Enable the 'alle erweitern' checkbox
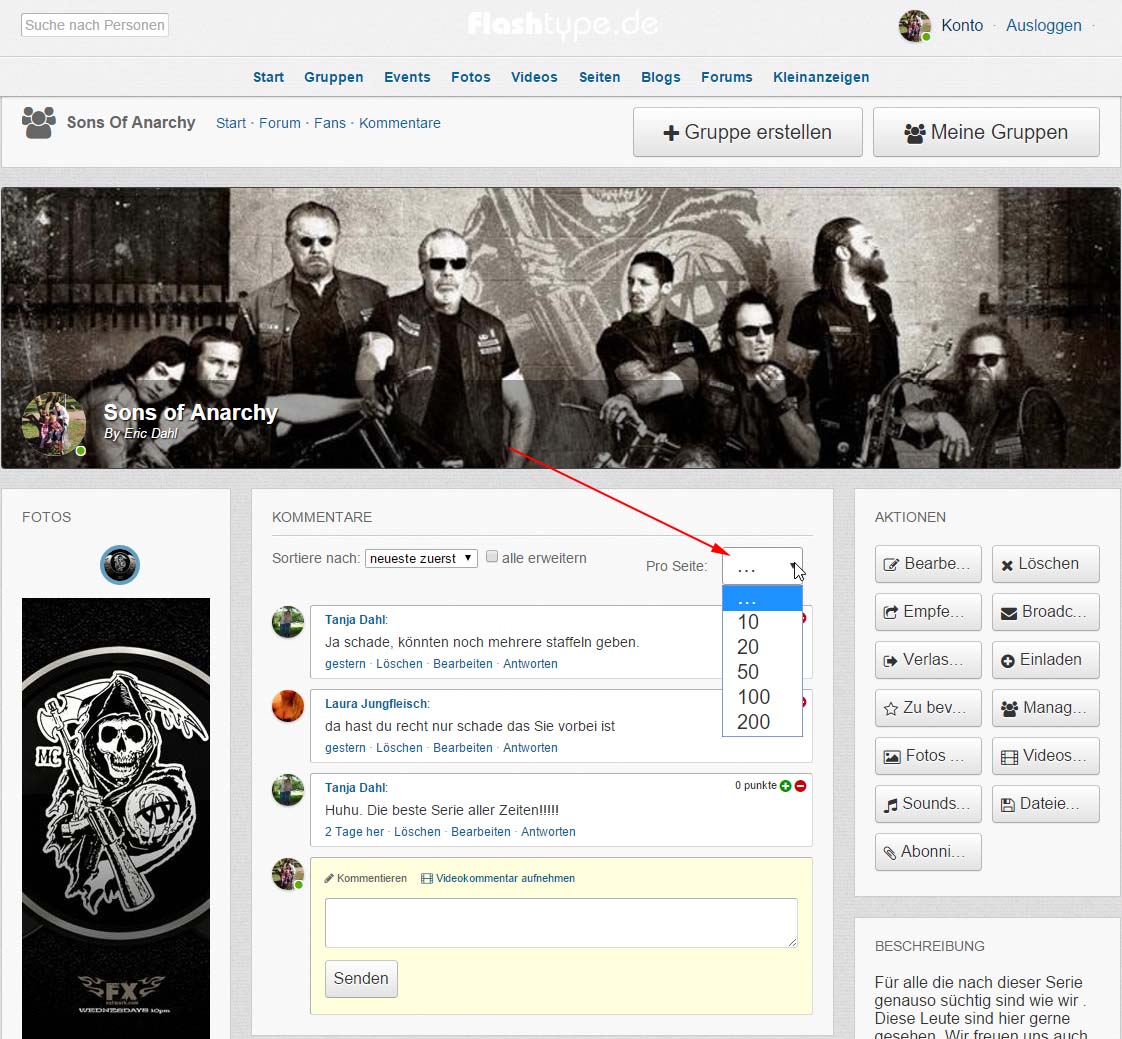 pos(492,557)
